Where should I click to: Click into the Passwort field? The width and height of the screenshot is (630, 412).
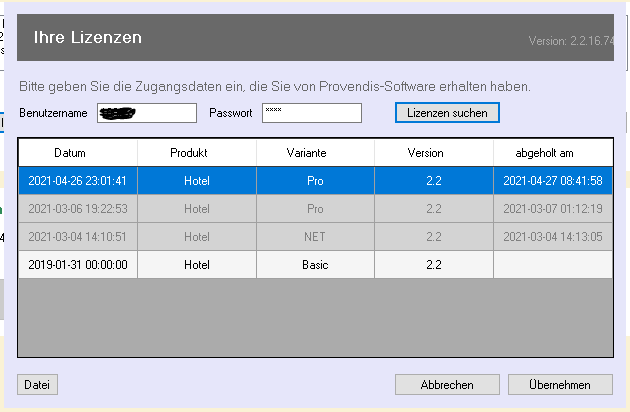311,113
